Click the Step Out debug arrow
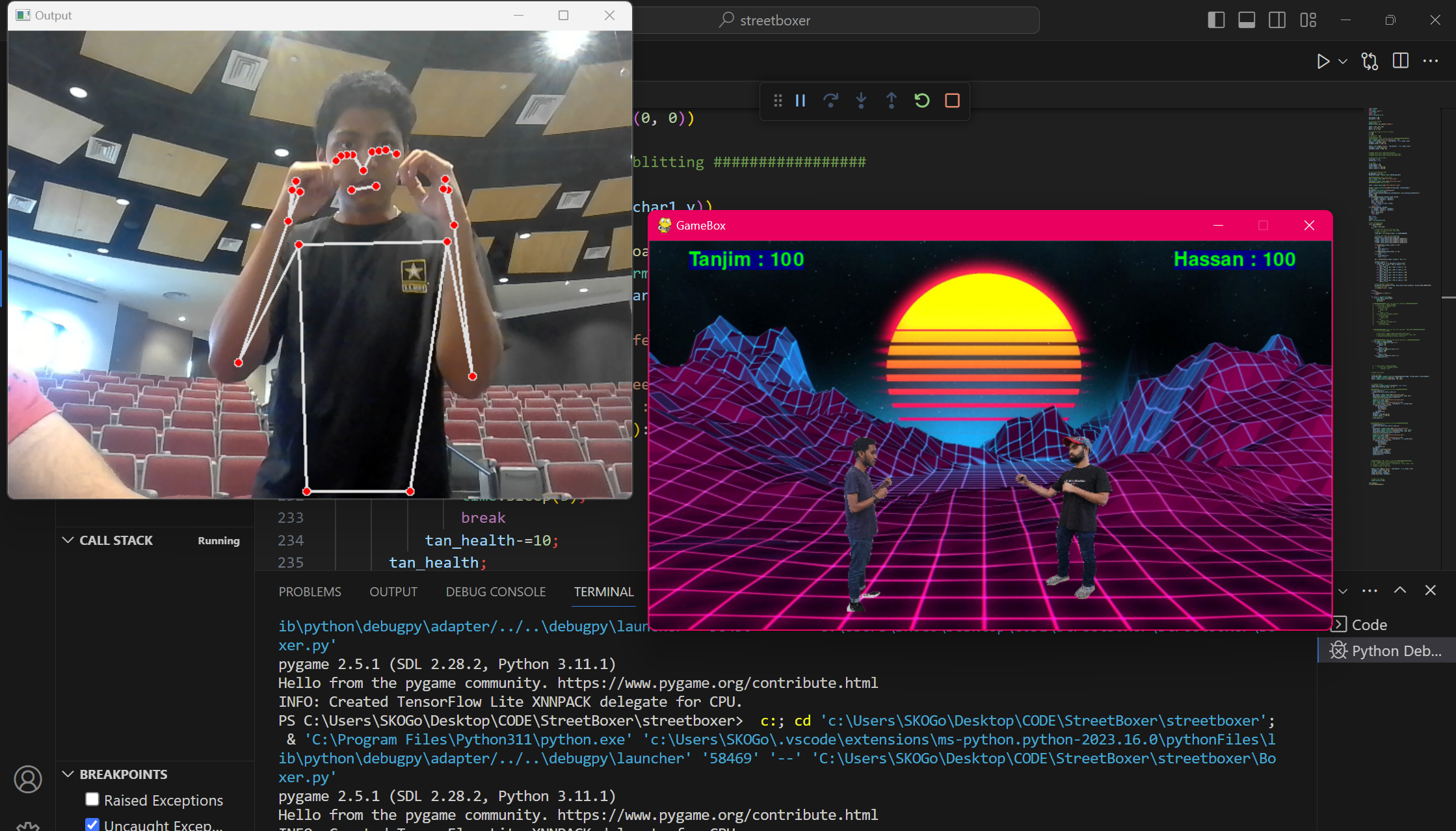Image resolution: width=1456 pixels, height=831 pixels. click(x=892, y=101)
